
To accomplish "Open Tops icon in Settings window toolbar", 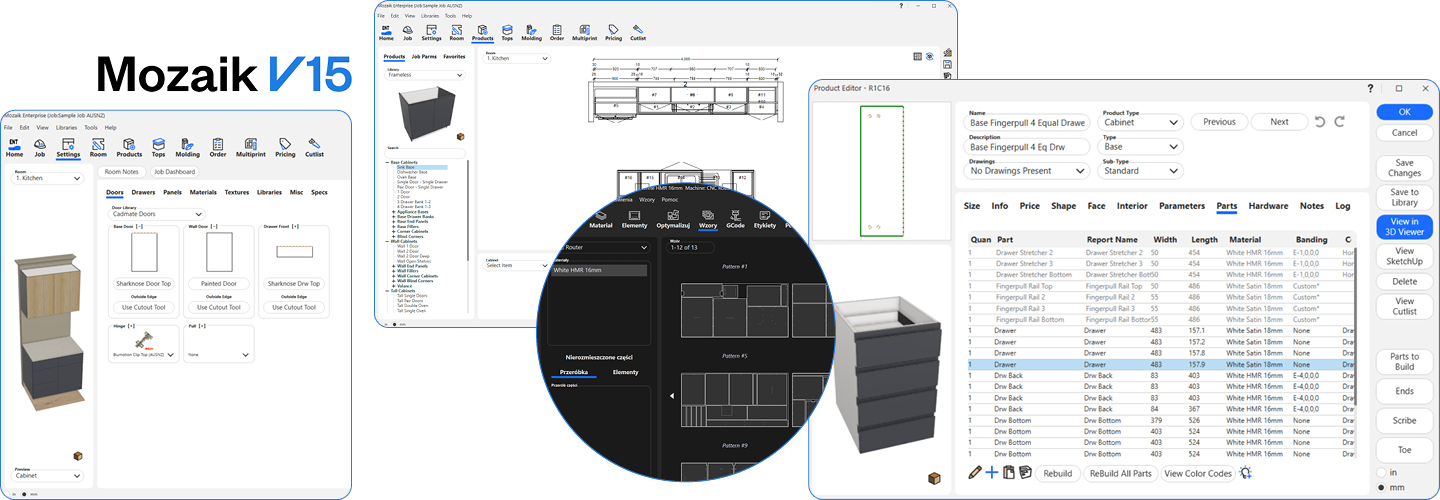I will [x=159, y=150].
